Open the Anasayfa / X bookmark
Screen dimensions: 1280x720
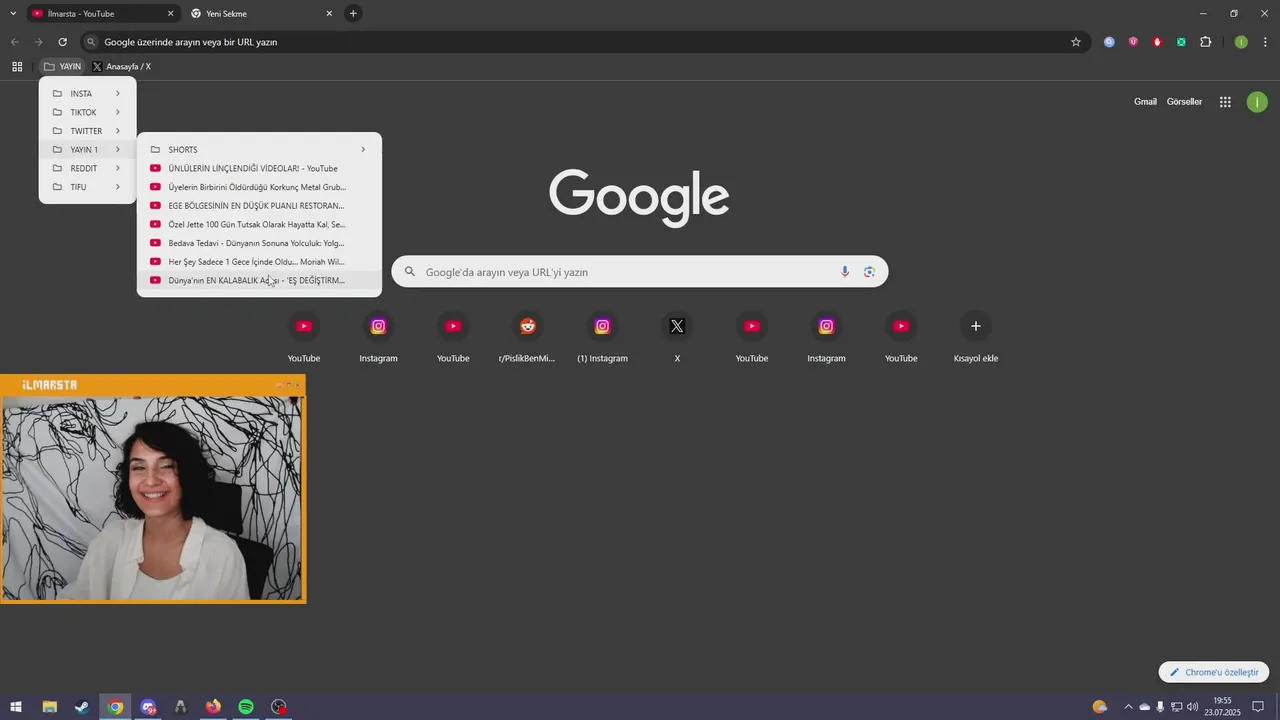(x=121, y=67)
